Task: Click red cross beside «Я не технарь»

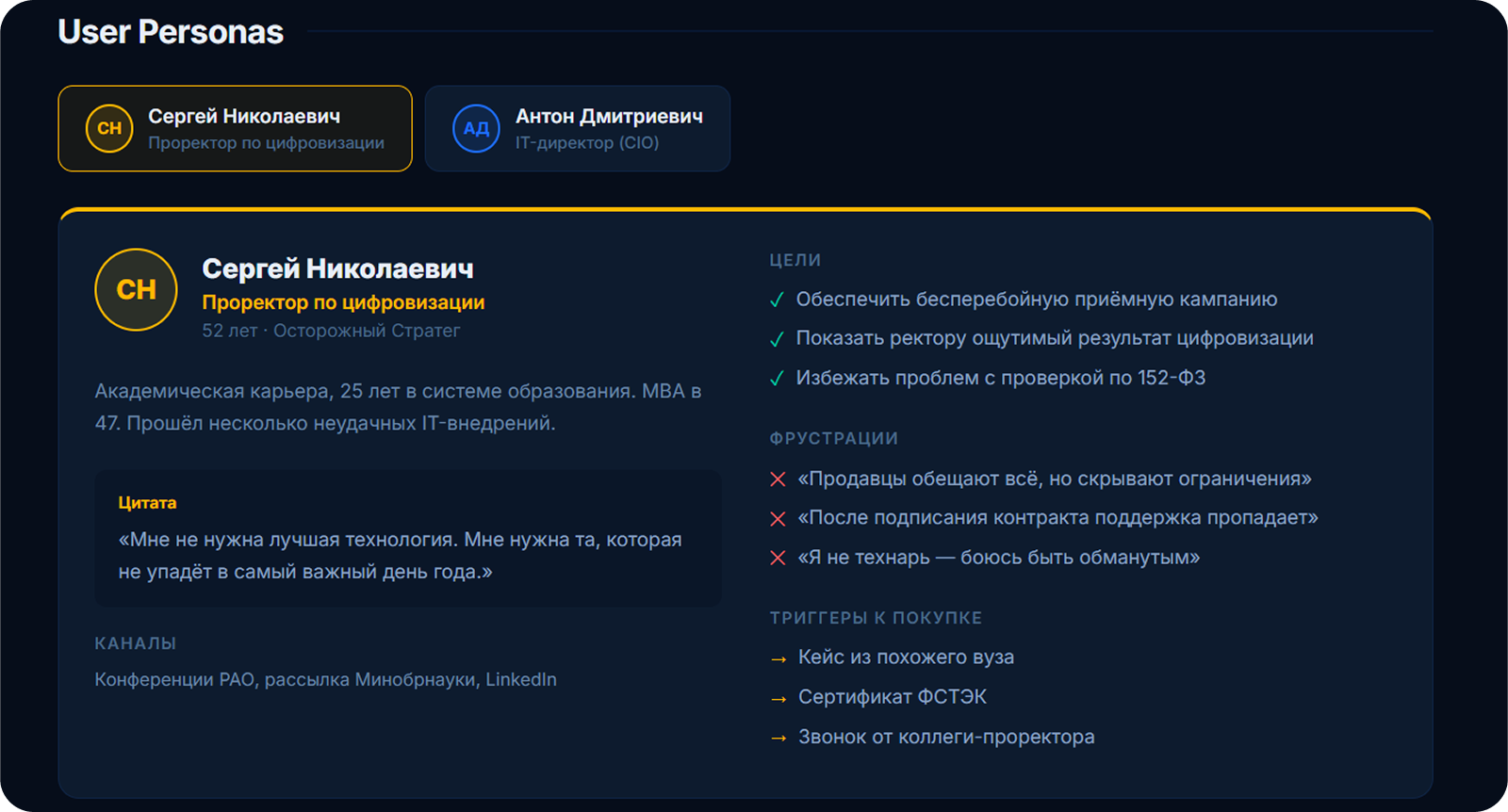Action: 778,558
